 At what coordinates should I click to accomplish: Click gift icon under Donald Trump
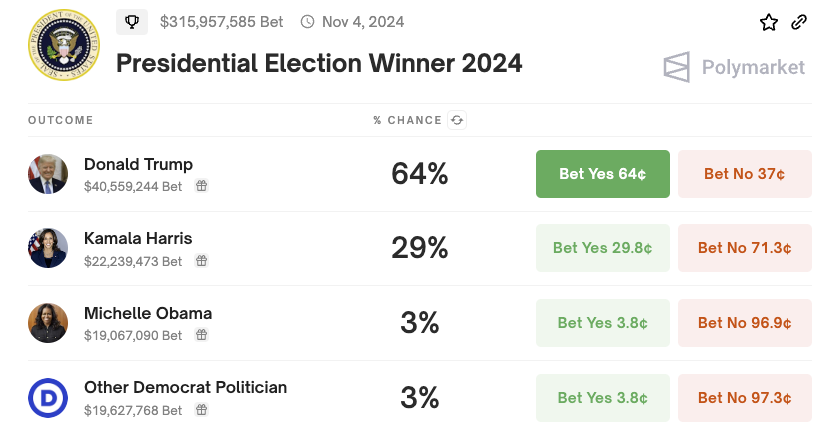pyautogui.click(x=201, y=186)
